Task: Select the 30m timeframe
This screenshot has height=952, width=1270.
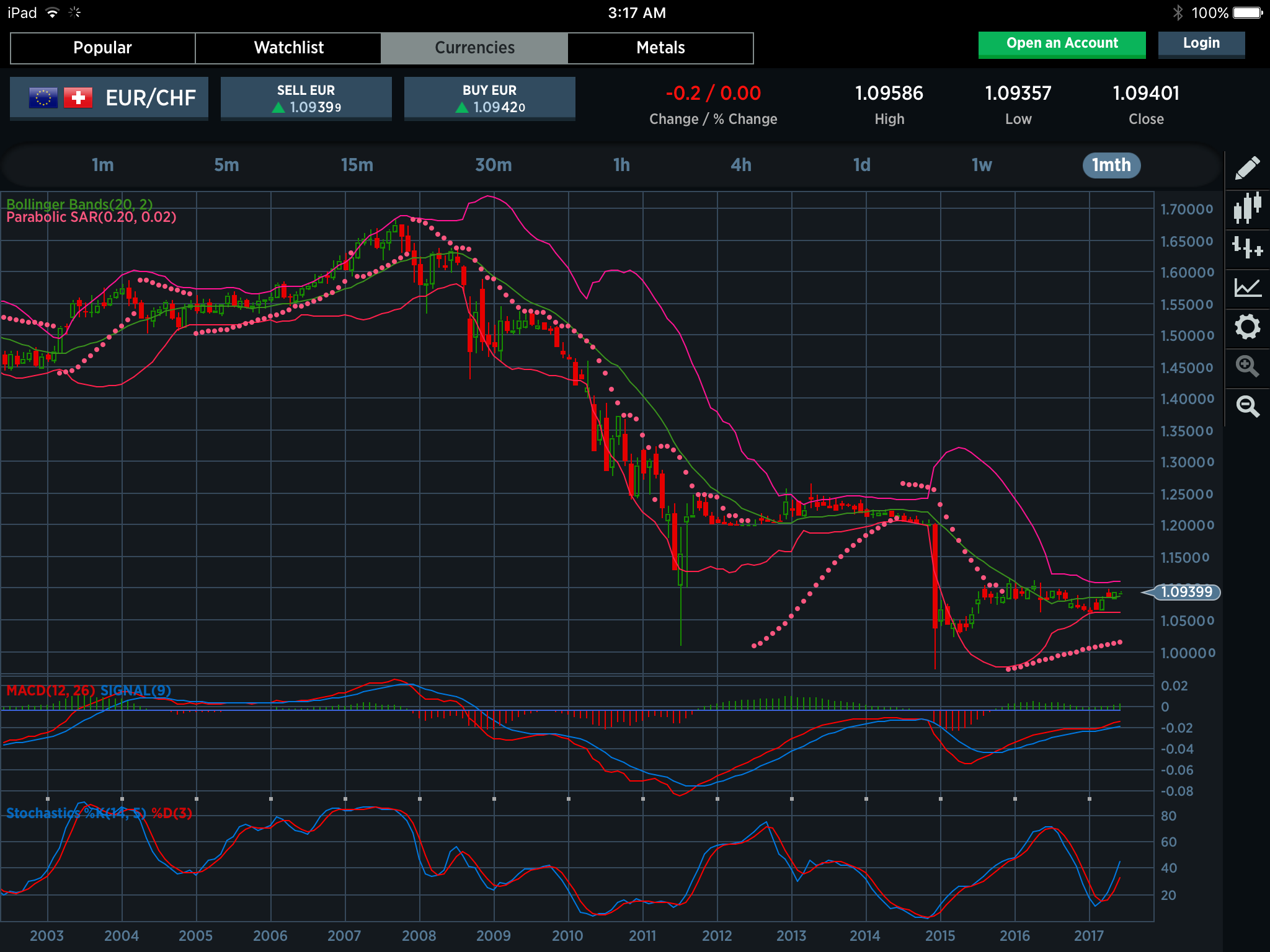Action: coord(494,165)
